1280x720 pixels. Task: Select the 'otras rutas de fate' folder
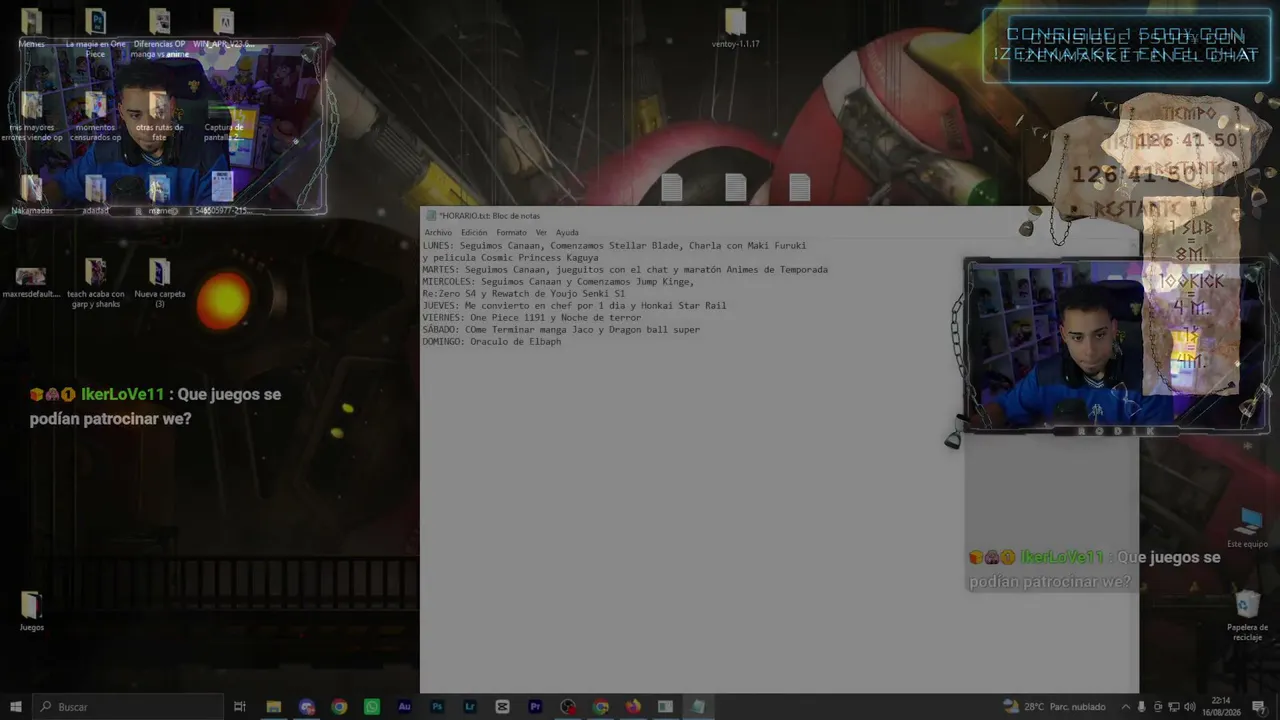click(159, 116)
